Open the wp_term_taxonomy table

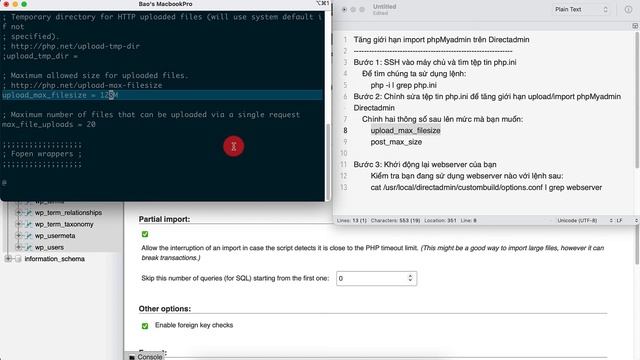(64, 224)
